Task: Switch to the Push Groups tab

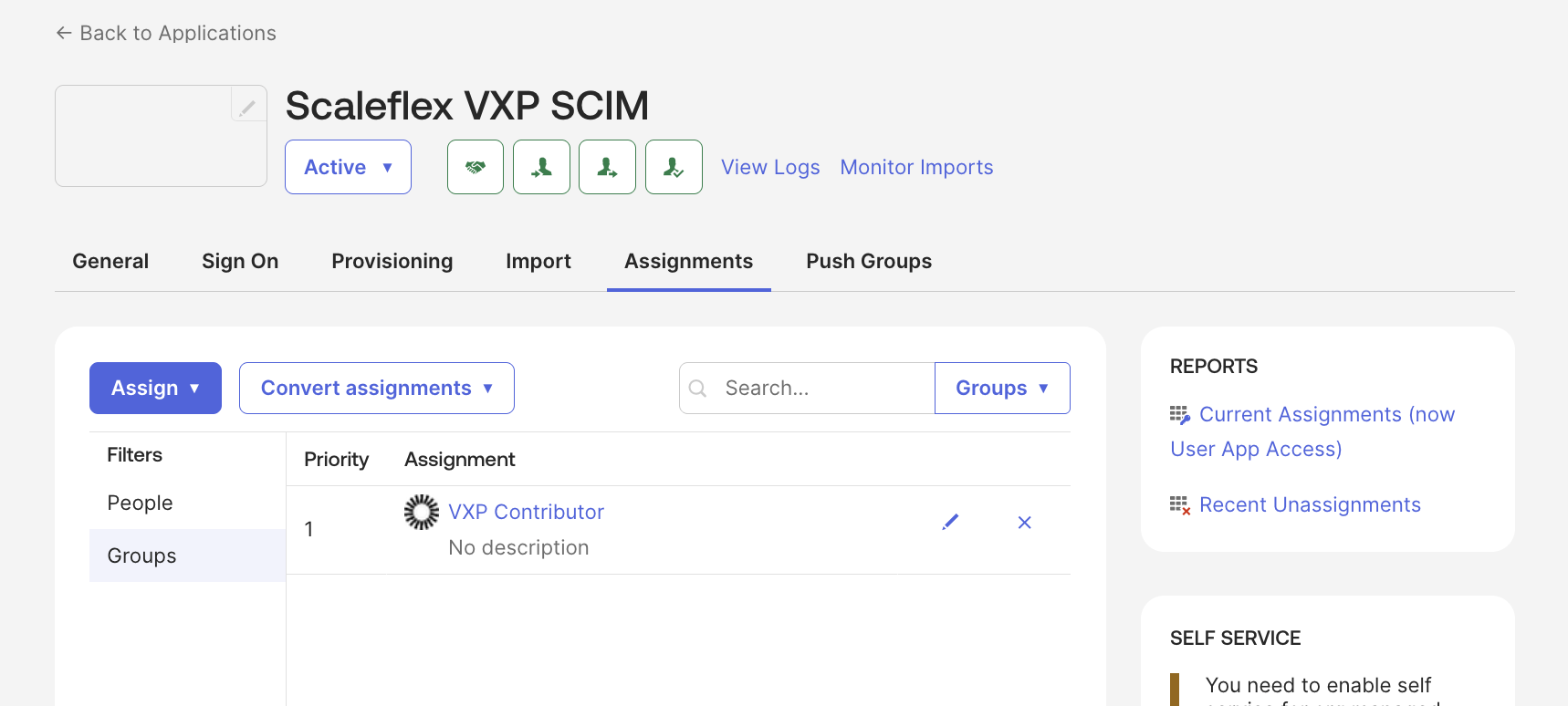Action: 868,261
